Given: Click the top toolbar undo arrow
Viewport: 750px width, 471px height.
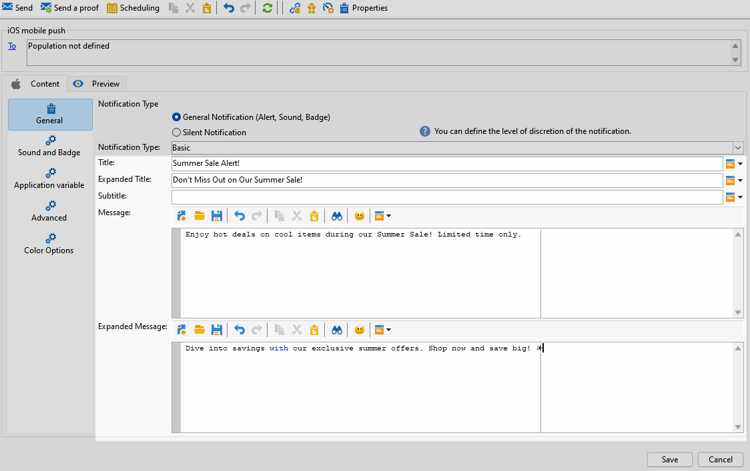Looking at the screenshot, I should point(229,8).
